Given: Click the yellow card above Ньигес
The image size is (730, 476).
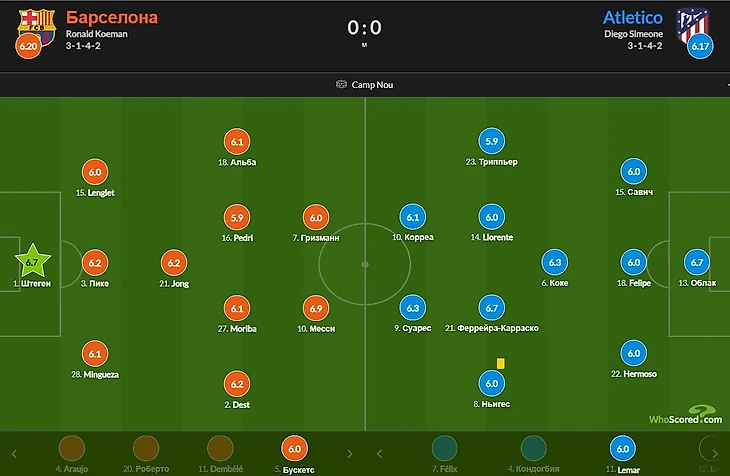Looking at the screenshot, I should (499, 364).
